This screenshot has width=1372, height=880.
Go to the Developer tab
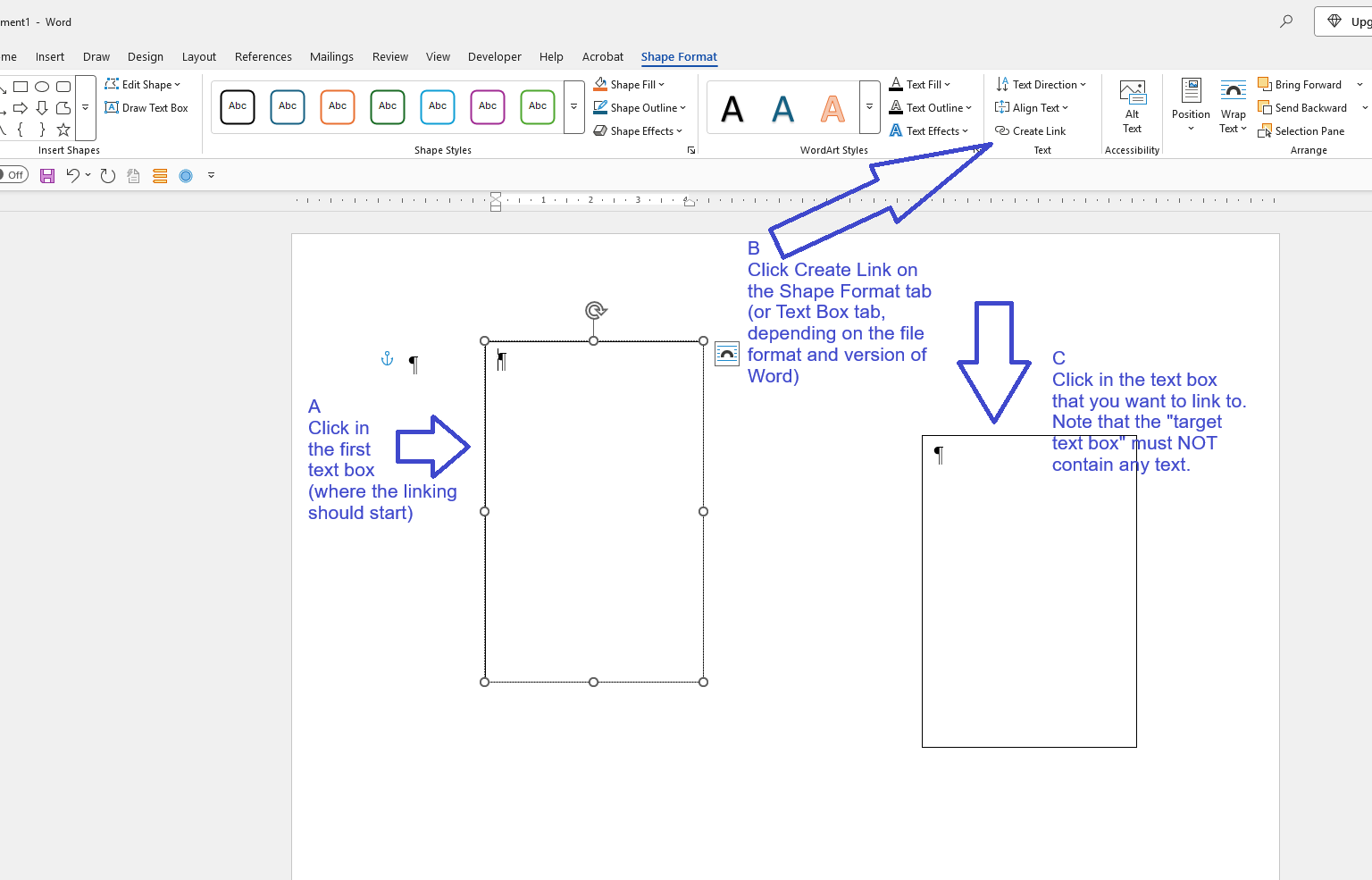tap(495, 57)
